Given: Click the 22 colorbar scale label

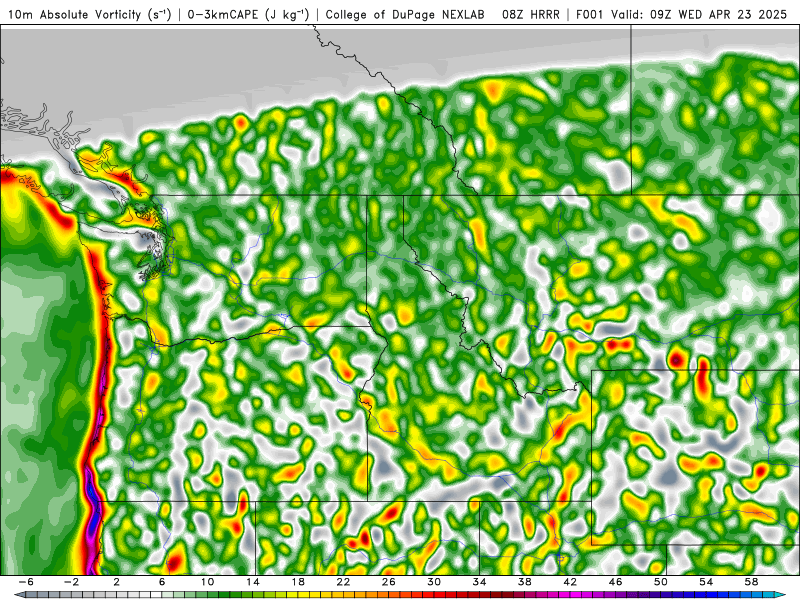Looking at the screenshot, I should (343, 582).
